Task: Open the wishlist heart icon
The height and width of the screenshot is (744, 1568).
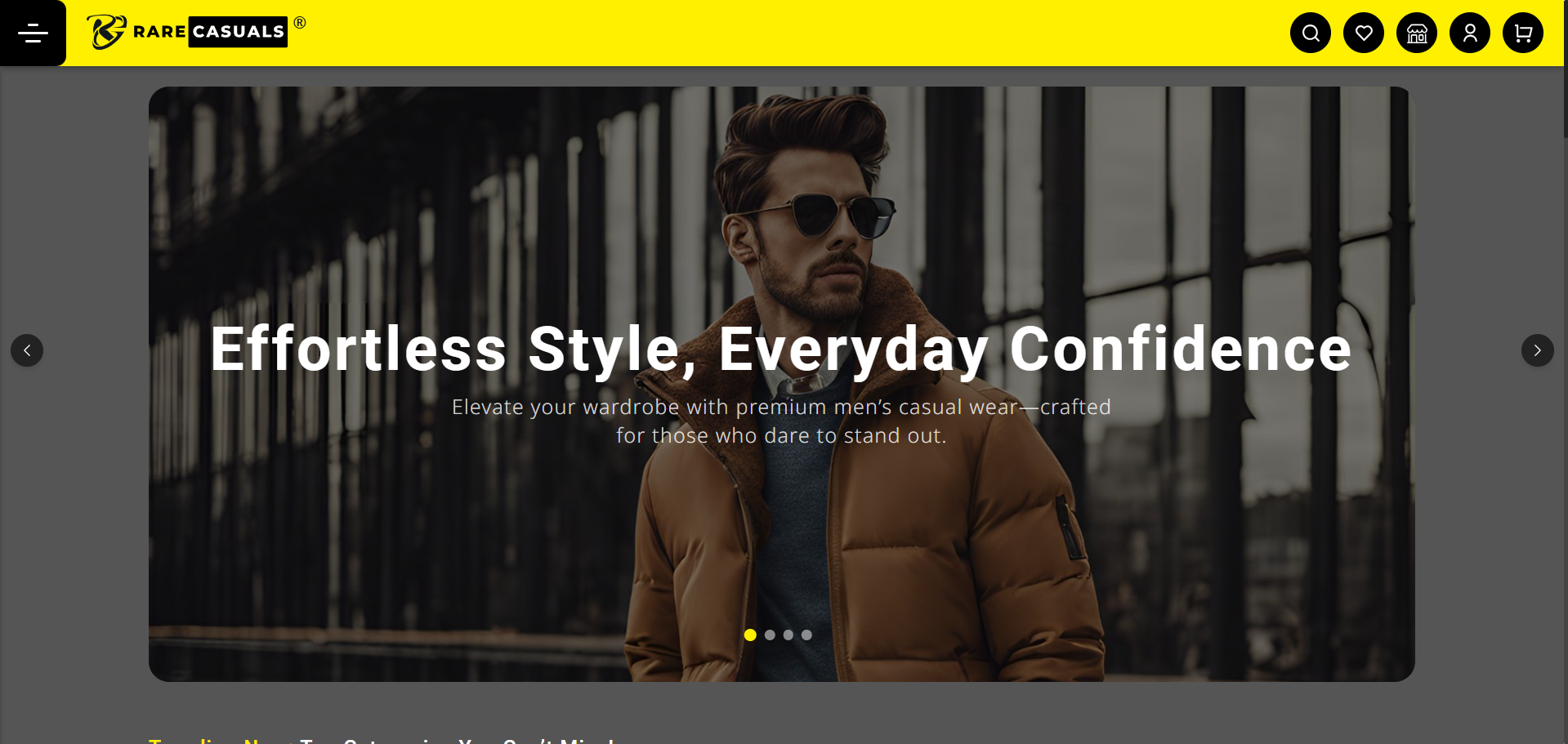Action: pyautogui.click(x=1364, y=33)
